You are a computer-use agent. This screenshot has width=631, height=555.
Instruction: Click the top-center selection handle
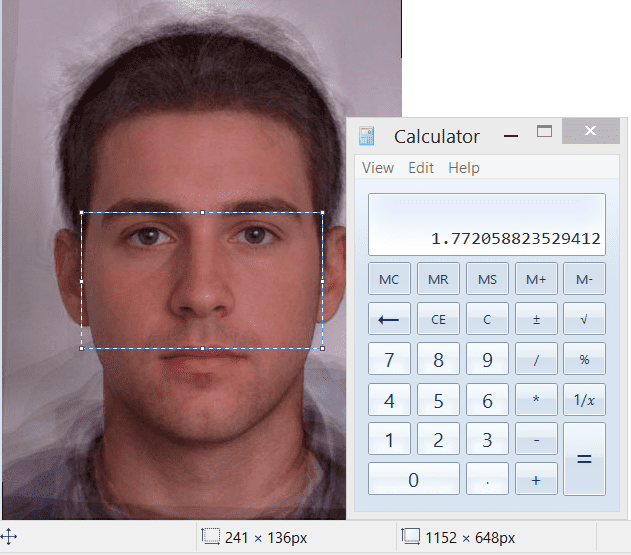pyautogui.click(x=202, y=212)
